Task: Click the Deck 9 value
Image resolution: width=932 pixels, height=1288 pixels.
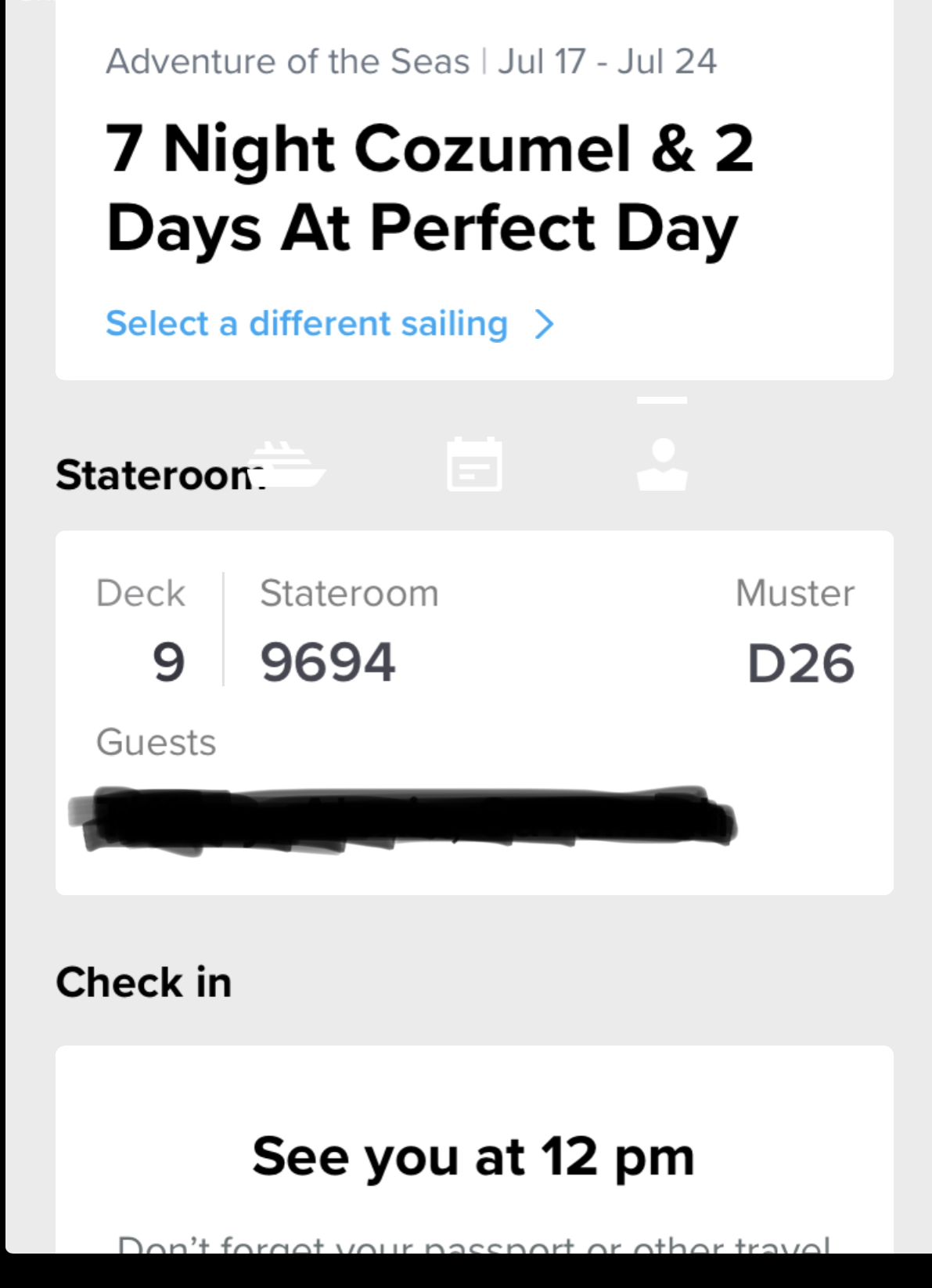Action: pos(168,662)
